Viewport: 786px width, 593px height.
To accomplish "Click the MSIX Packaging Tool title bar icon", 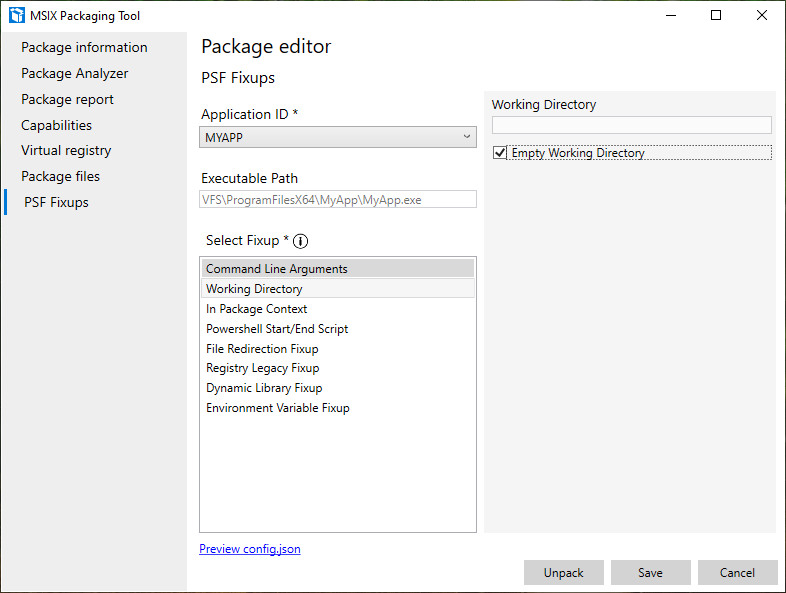I will pos(17,16).
